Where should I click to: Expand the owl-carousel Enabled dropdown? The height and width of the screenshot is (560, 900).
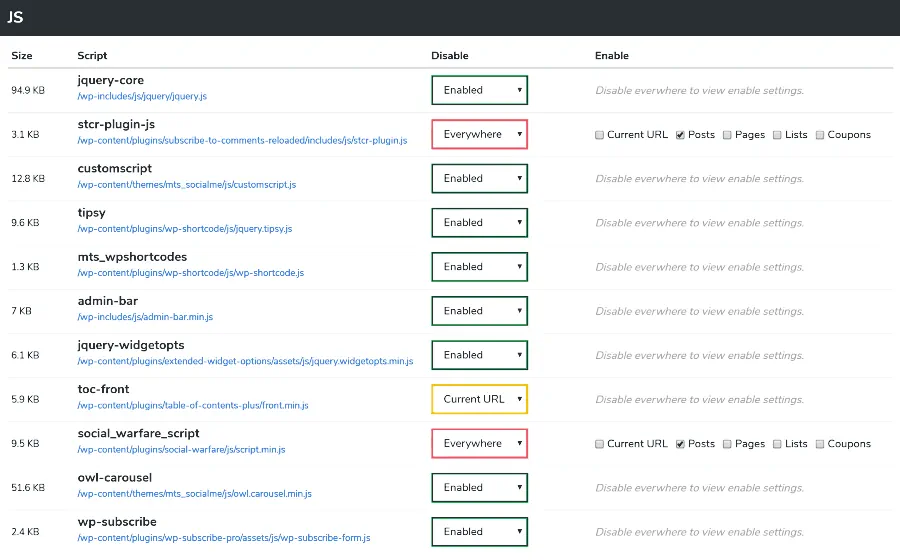point(479,487)
